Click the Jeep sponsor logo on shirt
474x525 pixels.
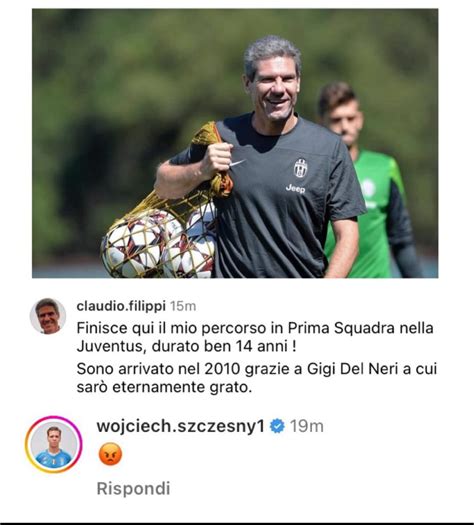[x=296, y=189]
